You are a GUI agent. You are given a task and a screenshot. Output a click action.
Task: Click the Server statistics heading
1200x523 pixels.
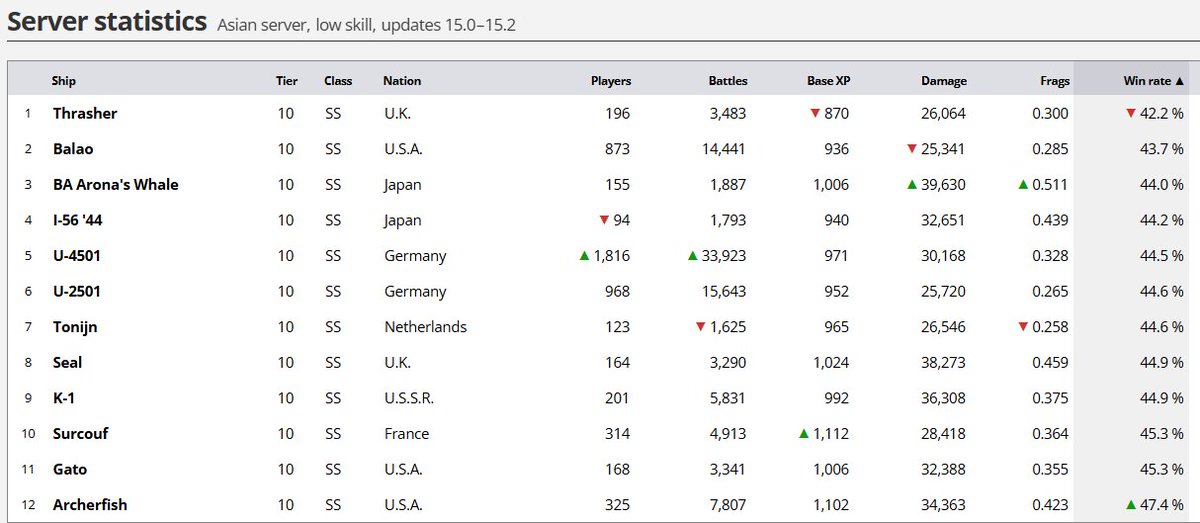(x=107, y=21)
